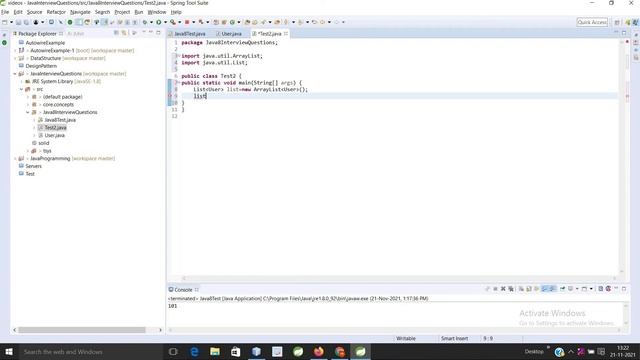Viewport: 640px width, 360px height.
Task: Click the New file toolbar icon
Action: pyautogui.click(x=4, y=22)
